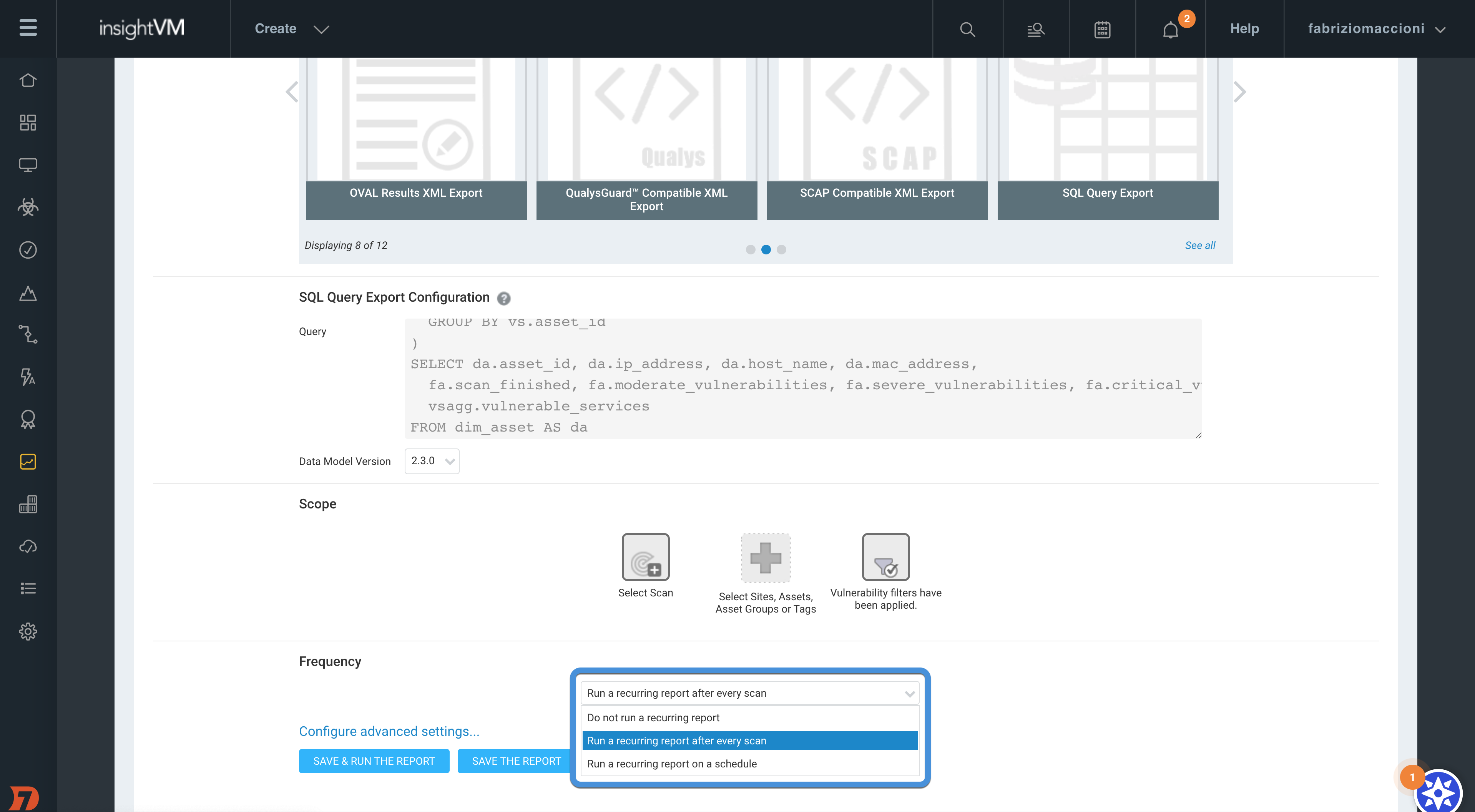Open the calendar icon in header
This screenshot has height=812, width=1475.
click(x=1102, y=29)
